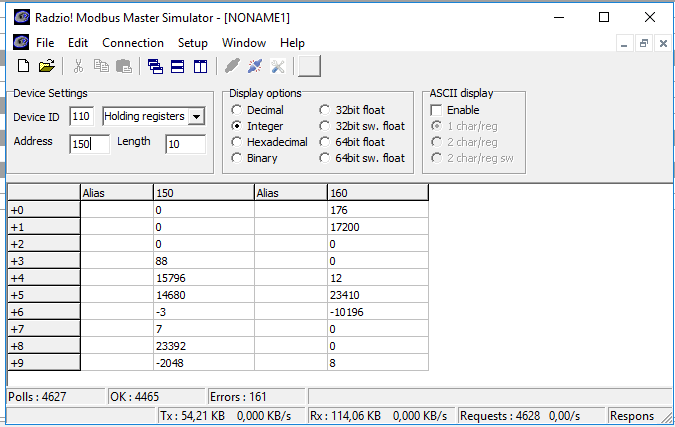The image size is (675, 427).
Task: Click the cascade windows toolbar icon
Action: pyautogui.click(x=156, y=67)
